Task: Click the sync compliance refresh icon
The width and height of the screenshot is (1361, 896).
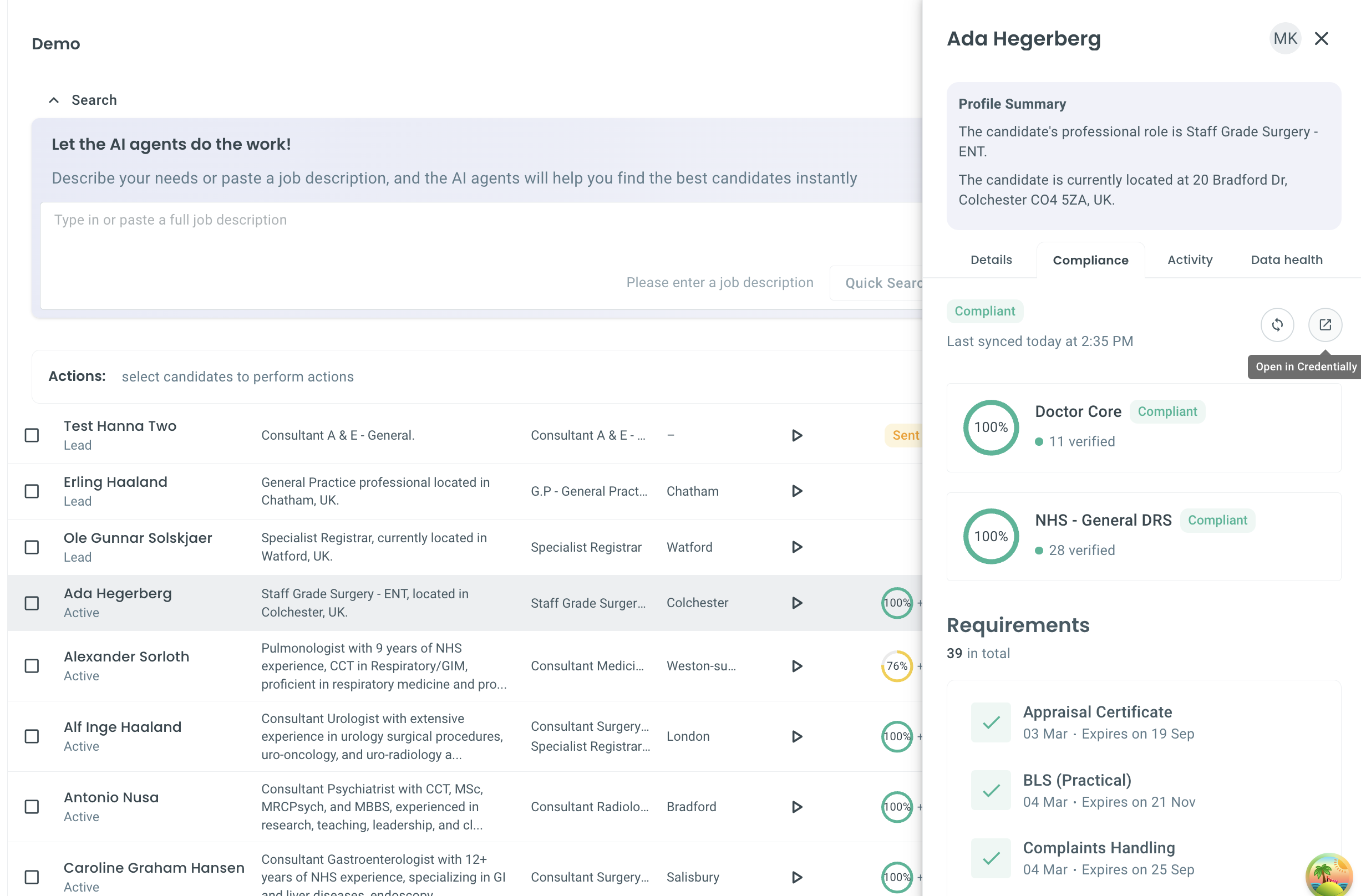Action: point(1277,325)
